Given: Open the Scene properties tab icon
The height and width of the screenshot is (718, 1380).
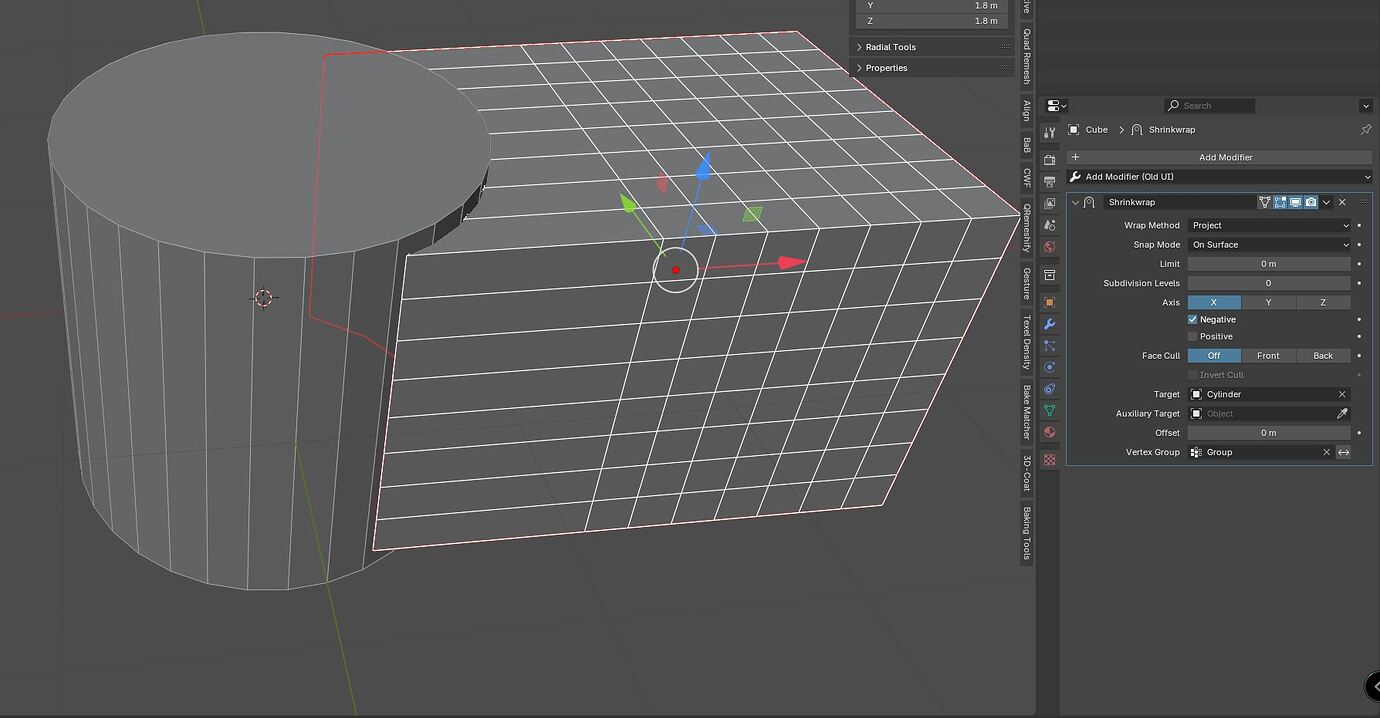Looking at the screenshot, I should [x=1049, y=225].
